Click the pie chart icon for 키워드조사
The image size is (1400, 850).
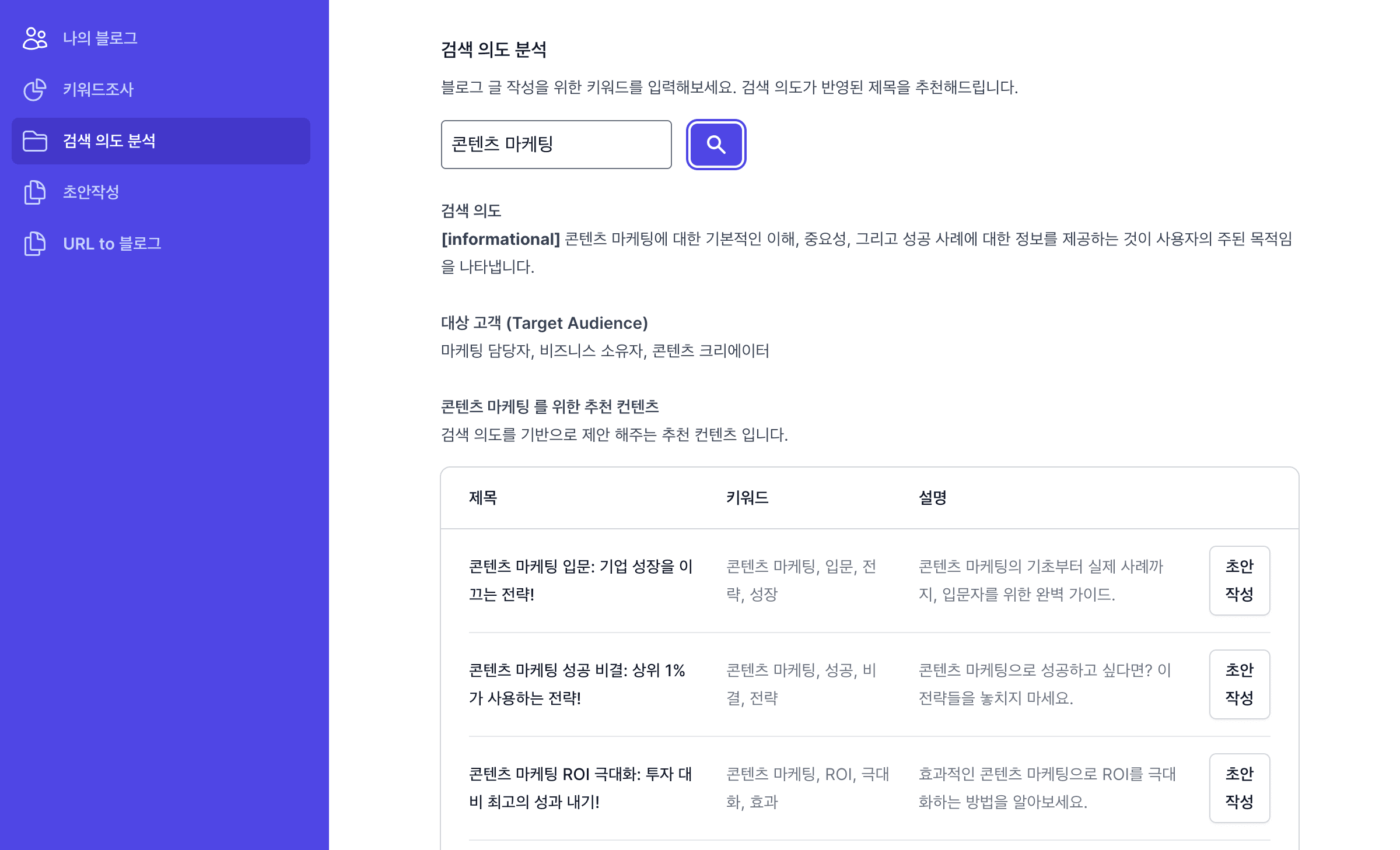coord(34,90)
